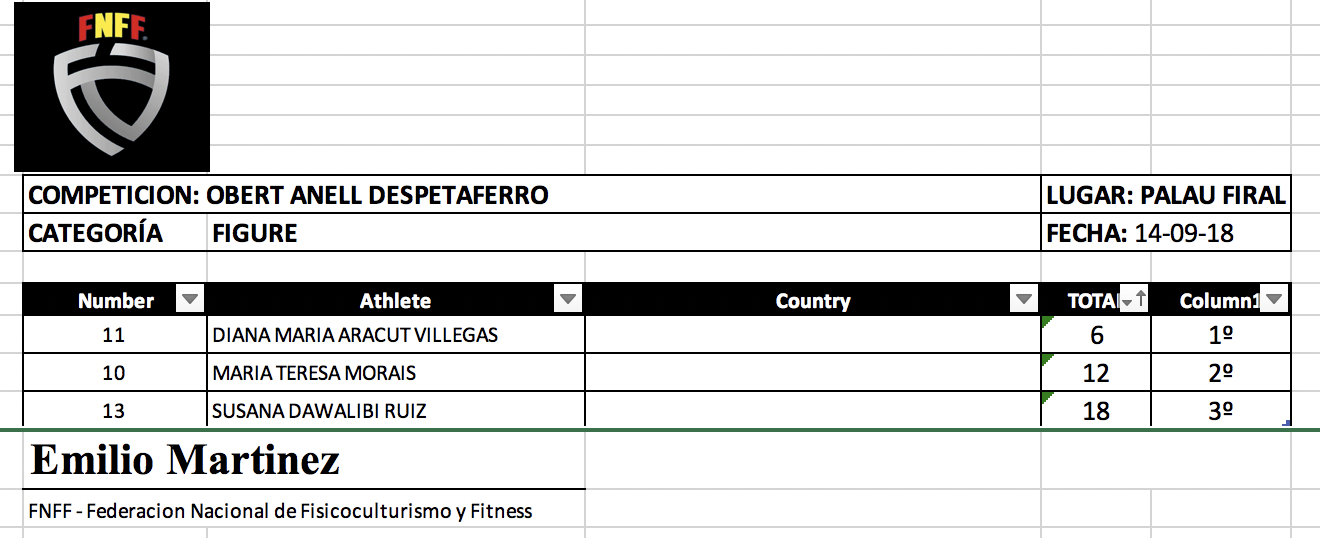The image size is (1320, 538).
Task: Select the FIGURE category cell
Action: tap(255, 234)
